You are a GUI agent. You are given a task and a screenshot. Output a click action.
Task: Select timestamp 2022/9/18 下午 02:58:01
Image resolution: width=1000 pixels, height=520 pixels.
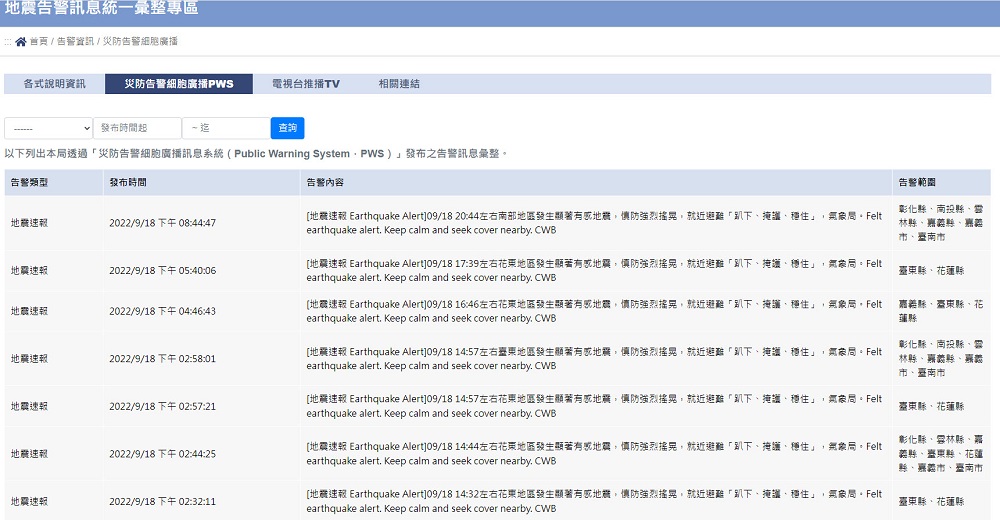tap(163, 359)
